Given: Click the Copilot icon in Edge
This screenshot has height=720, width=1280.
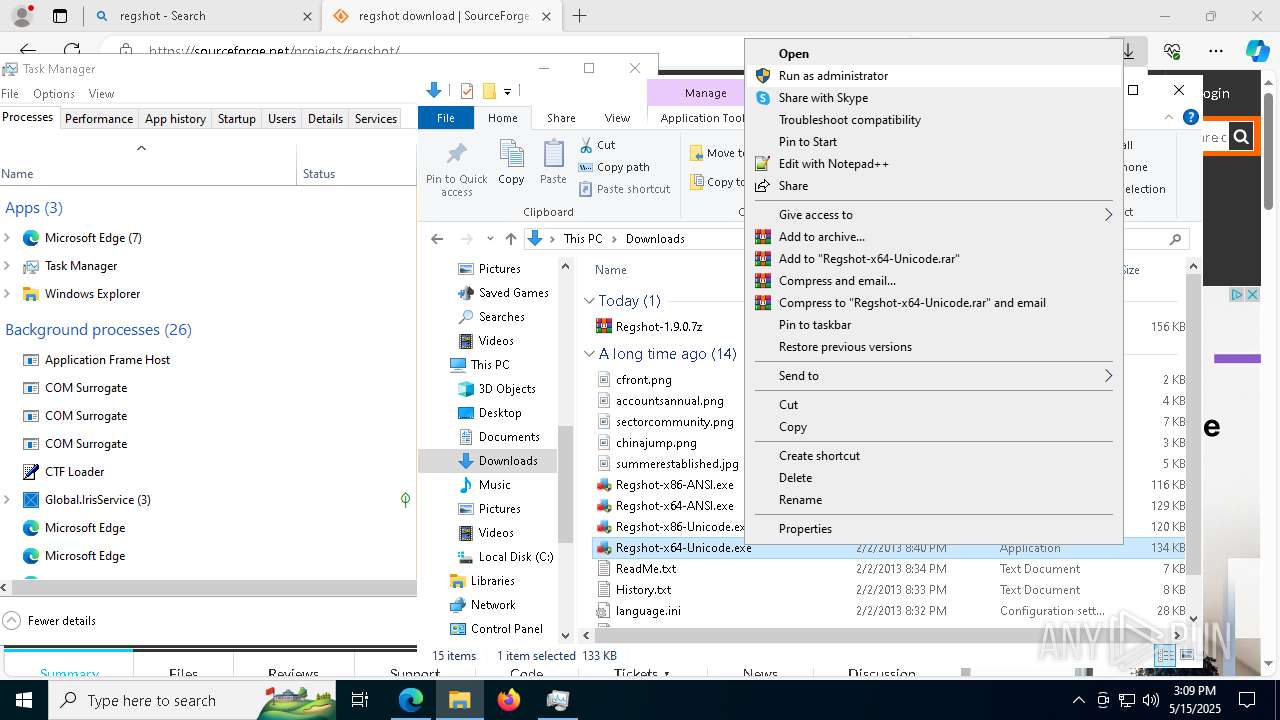Looking at the screenshot, I should [1257, 50].
